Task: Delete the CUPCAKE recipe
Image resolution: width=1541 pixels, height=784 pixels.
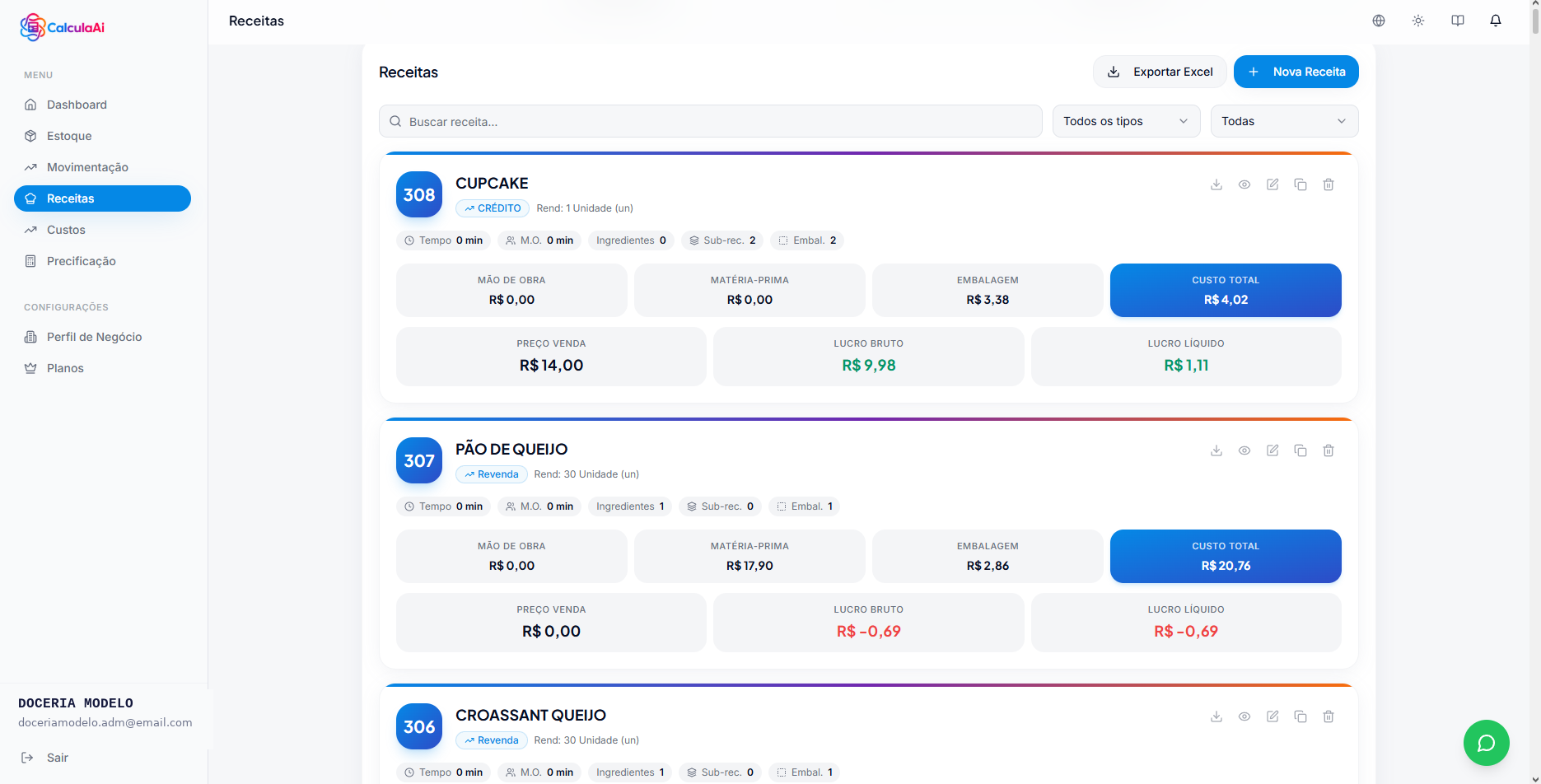Action: coord(1329,184)
